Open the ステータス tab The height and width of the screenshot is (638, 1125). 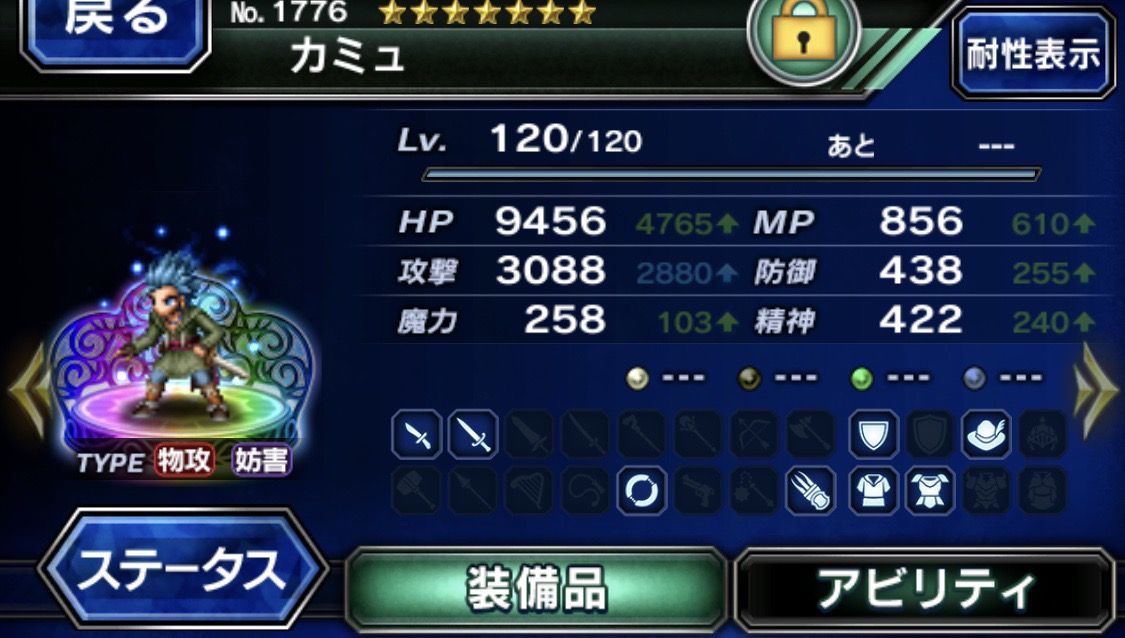tap(183, 570)
